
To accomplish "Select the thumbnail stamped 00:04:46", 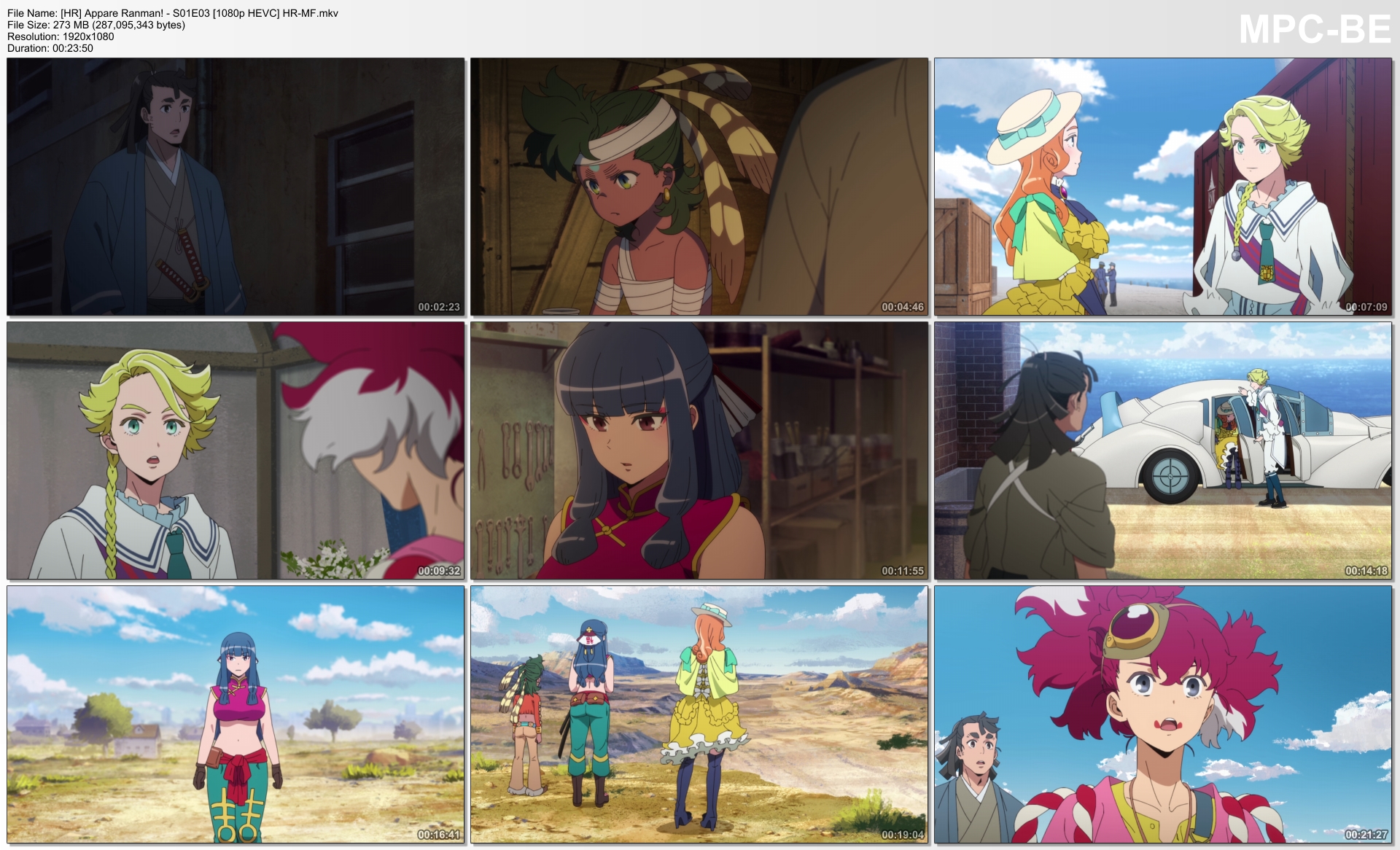I will (699, 187).
